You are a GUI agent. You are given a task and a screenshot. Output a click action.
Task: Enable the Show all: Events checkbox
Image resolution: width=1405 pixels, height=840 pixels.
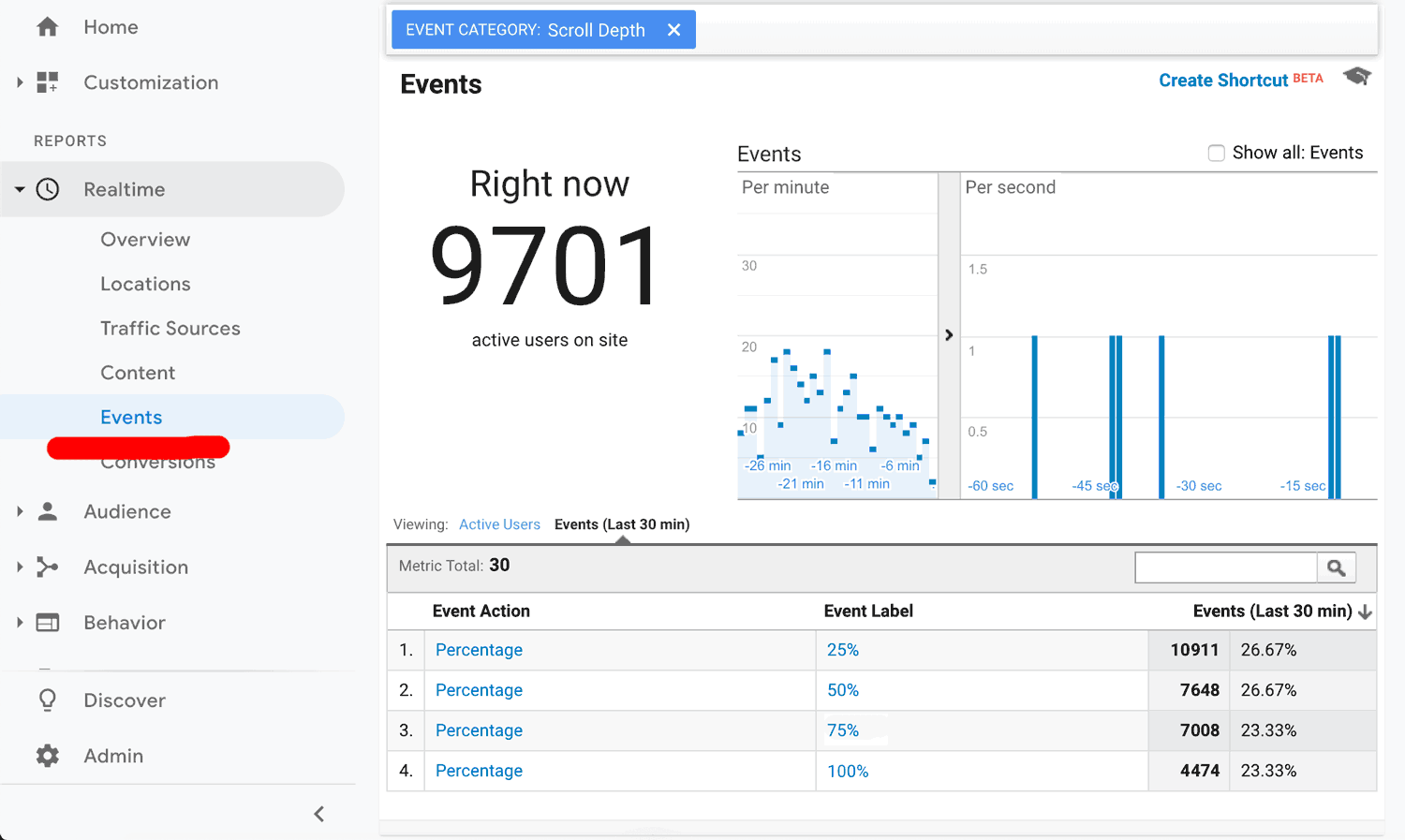tap(1216, 153)
